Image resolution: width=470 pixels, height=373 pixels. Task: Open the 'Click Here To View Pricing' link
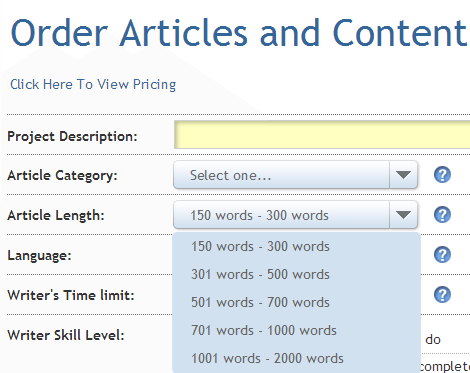click(x=93, y=85)
